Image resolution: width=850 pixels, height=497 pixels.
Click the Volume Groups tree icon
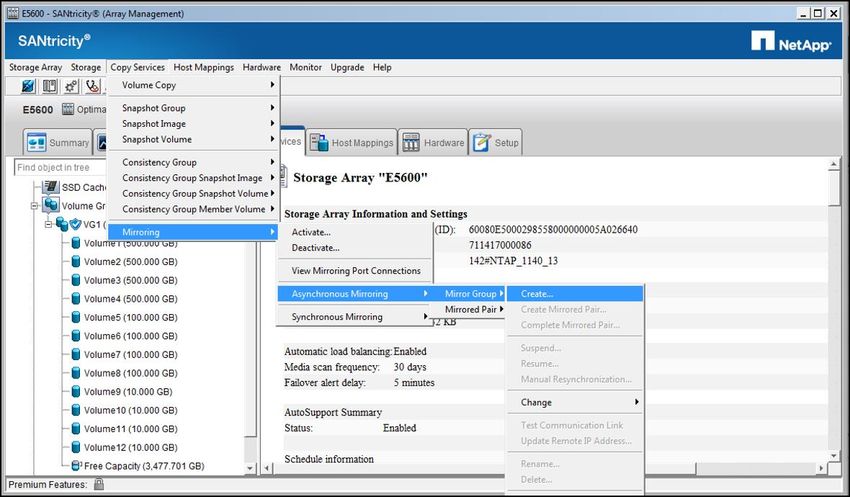coord(51,205)
